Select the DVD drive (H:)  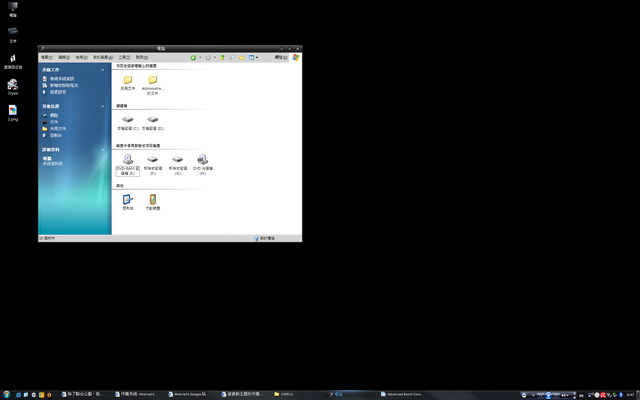[x=202, y=165]
